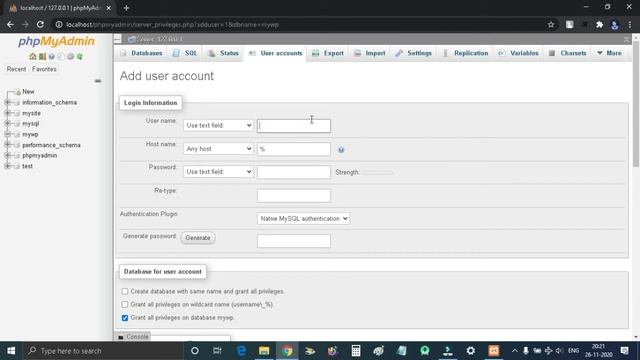This screenshot has width=640, height=360.
Task: Open the Export tab
Action: (328, 53)
